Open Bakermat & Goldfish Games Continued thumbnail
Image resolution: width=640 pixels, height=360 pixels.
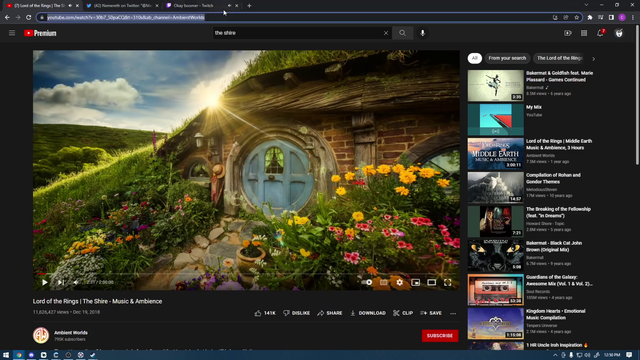[496, 85]
